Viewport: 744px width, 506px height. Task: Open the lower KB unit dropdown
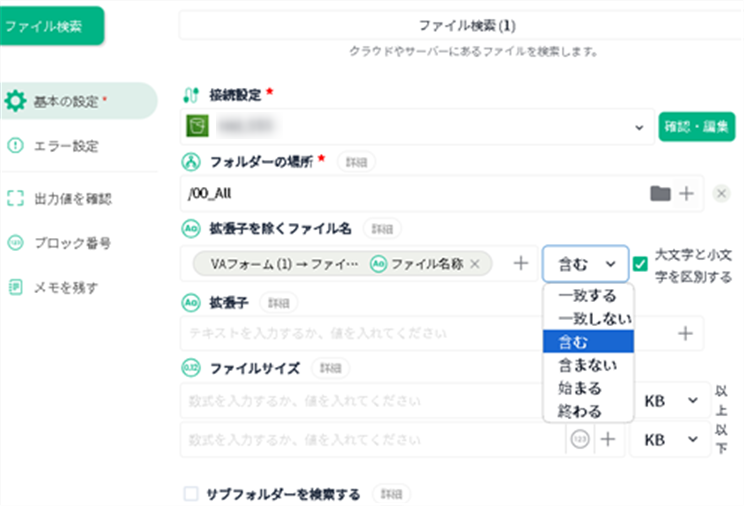point(670,439)
